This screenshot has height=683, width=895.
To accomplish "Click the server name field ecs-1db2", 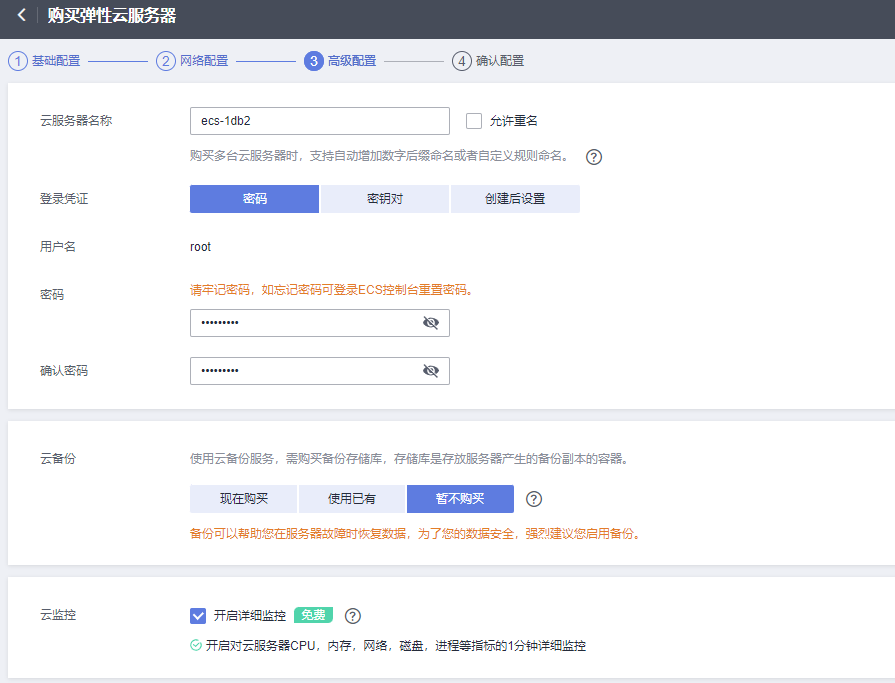I will coord(320,121).
